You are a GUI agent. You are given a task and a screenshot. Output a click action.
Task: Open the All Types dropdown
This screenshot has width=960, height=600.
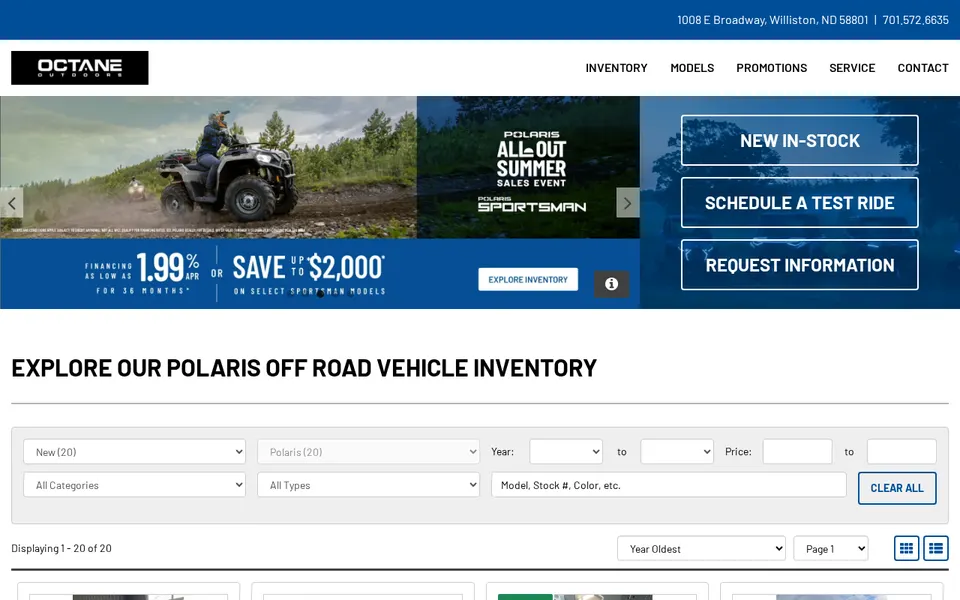[368, 485]
